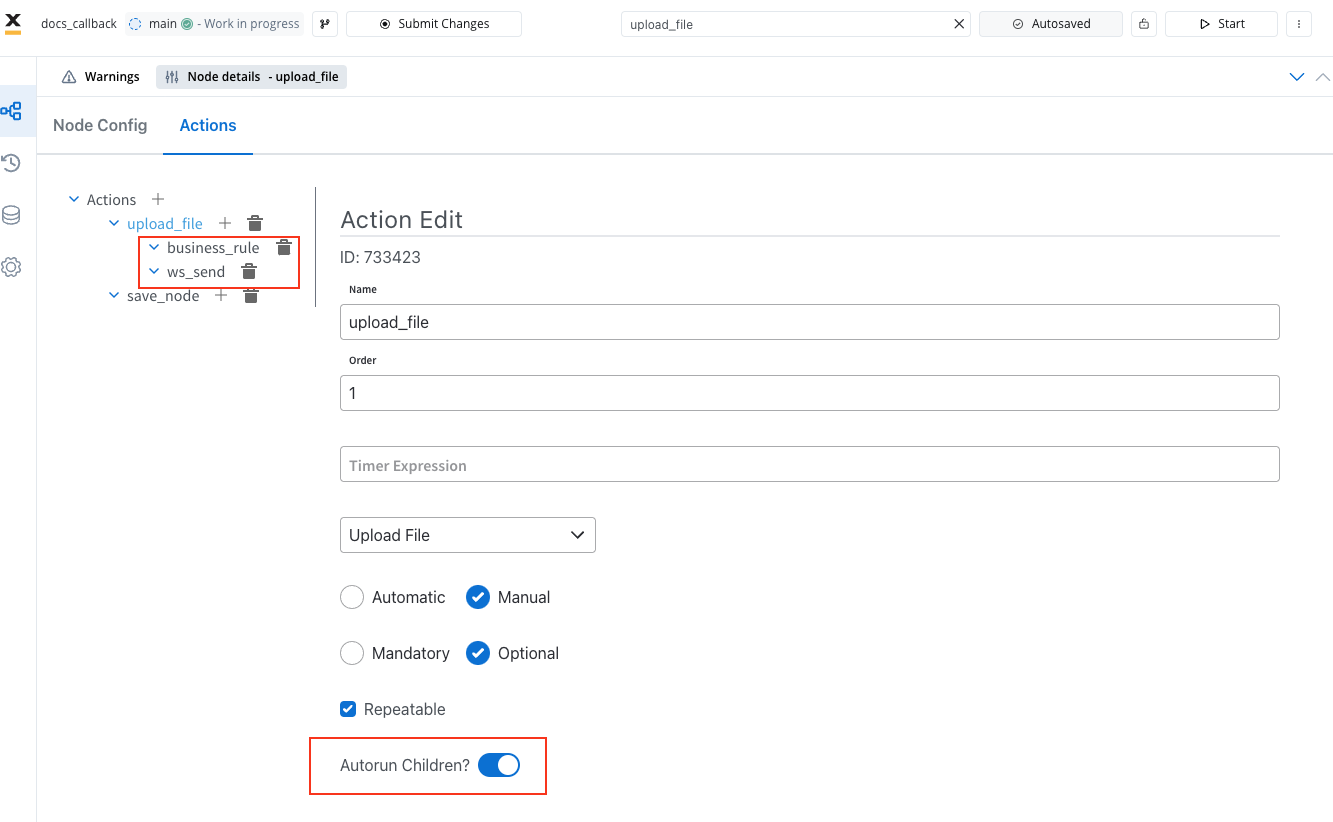Image resolution: width=1333 pixels, height=822 pixels.
Task: Open the settings gear in the sidebar
Action: (12, 267)
